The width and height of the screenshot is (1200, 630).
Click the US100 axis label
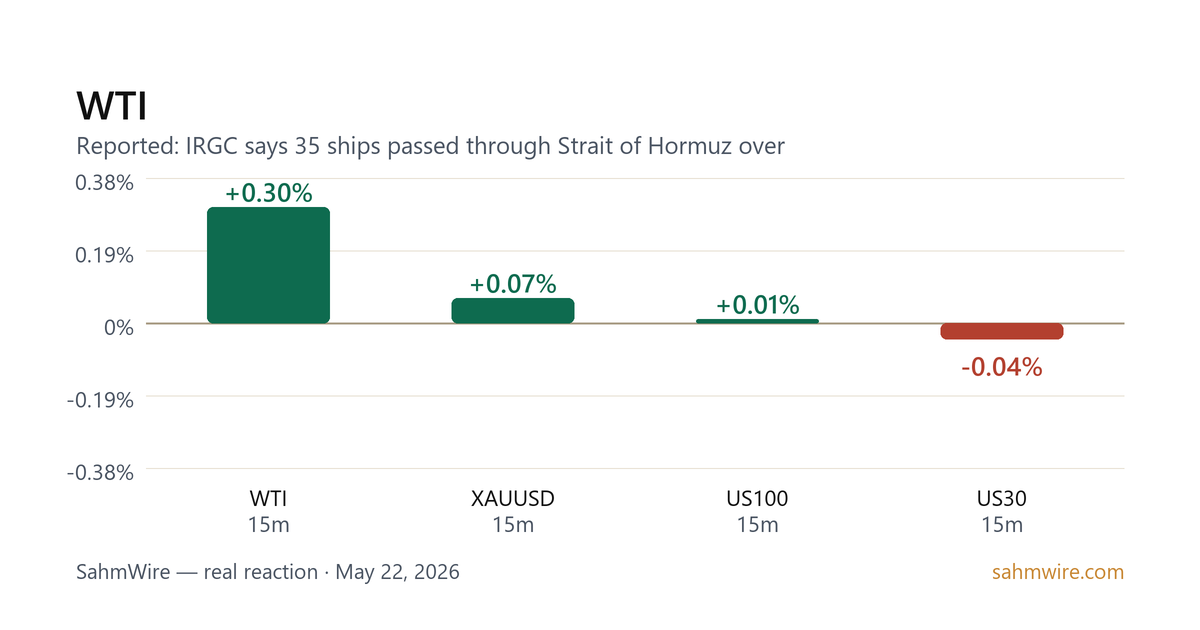[x=757, y=498]
